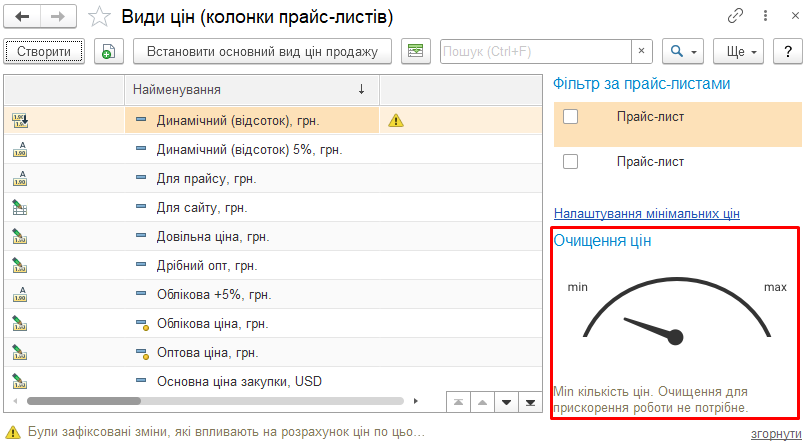The width and height of the screenshot is (810, 448).
Task: Click the create-by-copying icon button
Action: point(108,52)
